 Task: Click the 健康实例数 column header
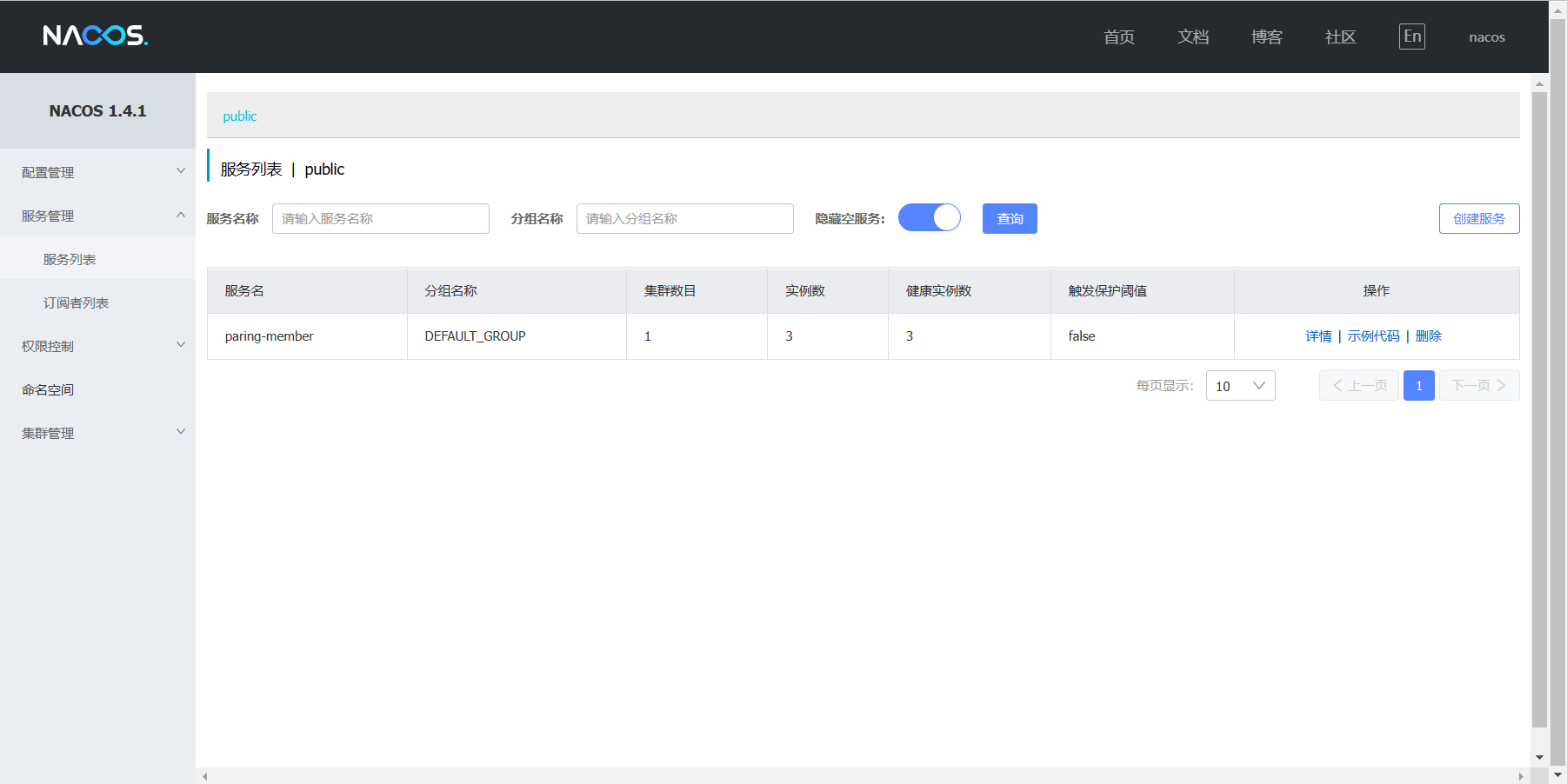[x=970, y=290]
